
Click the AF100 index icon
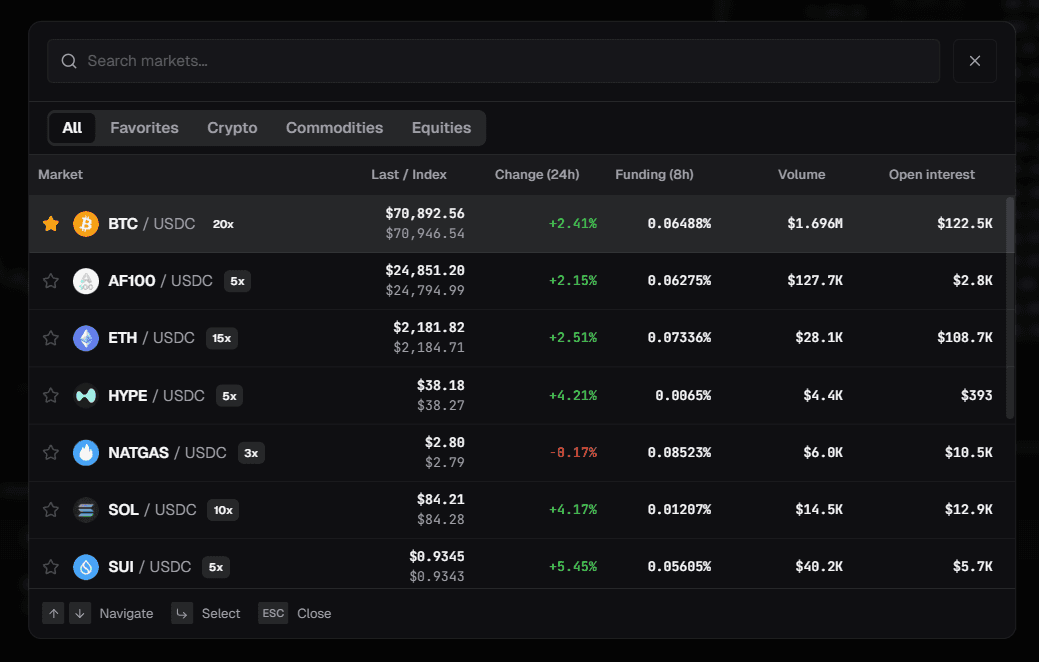pos(85,281)
